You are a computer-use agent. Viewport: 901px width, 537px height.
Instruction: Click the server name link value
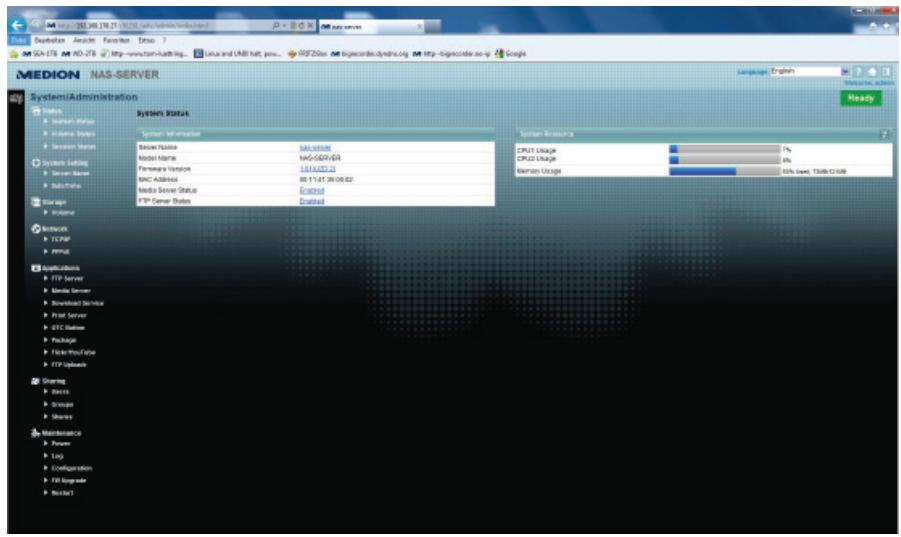(x=315, y=148)
